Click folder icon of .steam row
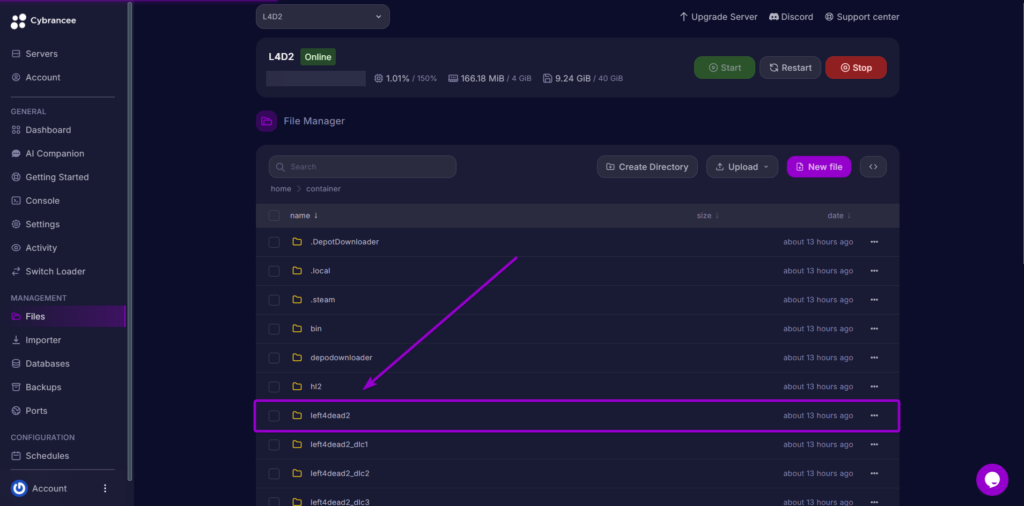The width and height of the screenshot is (1024, 506). [x=297, y=300]
